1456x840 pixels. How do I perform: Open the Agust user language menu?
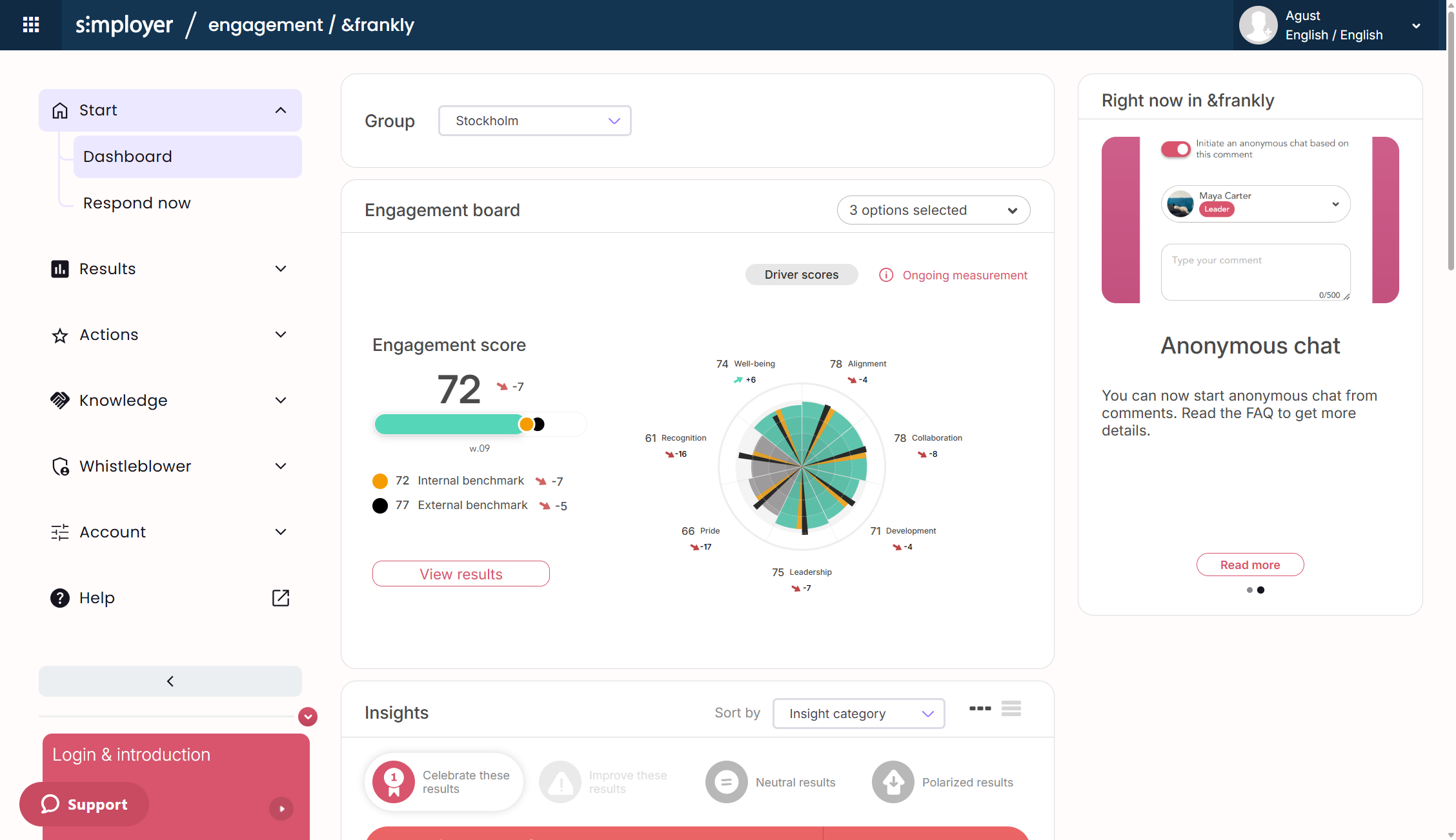tap(1335, 25)
